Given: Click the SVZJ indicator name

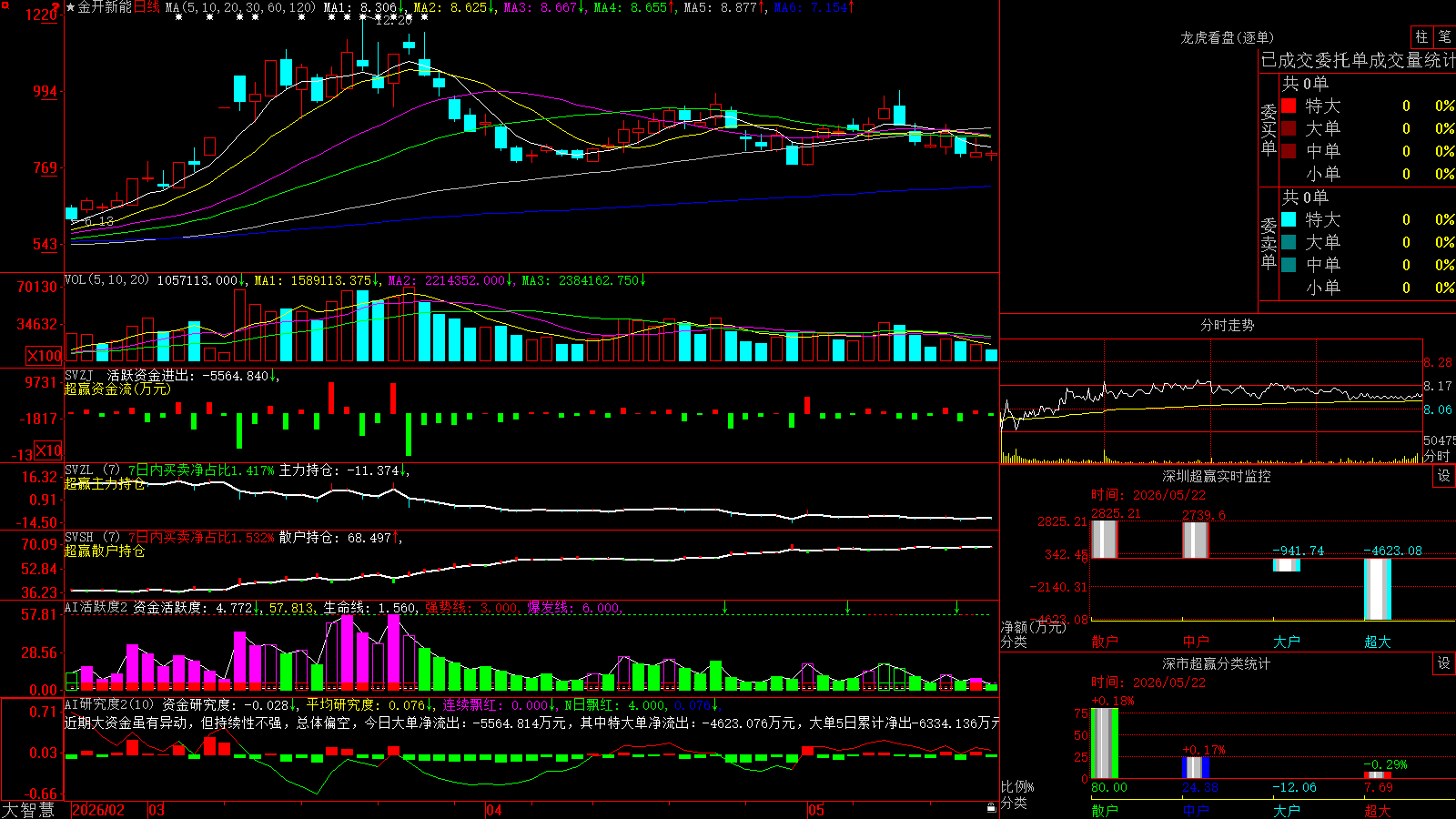Looking at the screenshot, I should pos(79,375).
